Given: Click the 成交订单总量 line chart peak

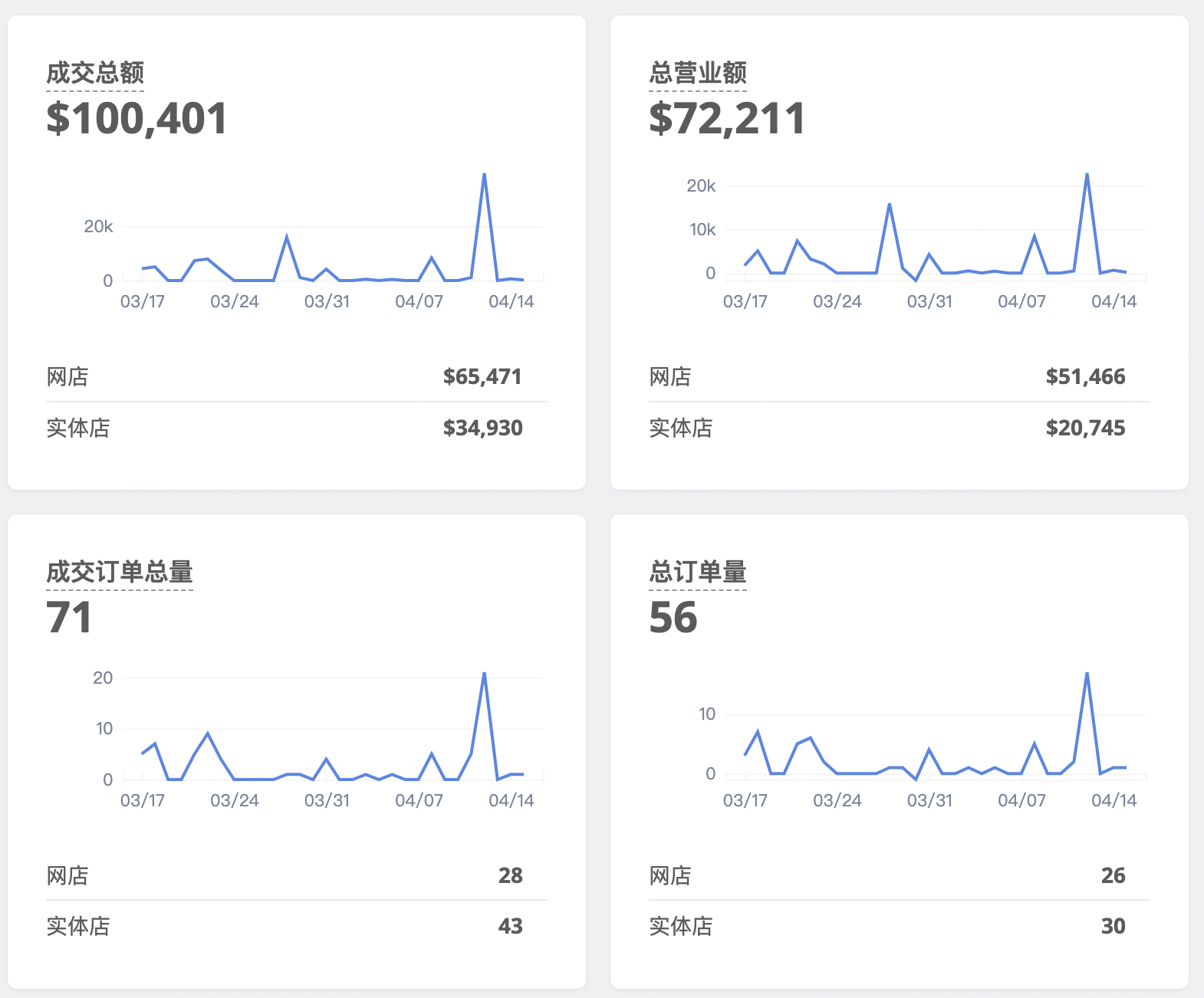Looking at the screenshot, I should pyautogui.click(x=484, y=674).
